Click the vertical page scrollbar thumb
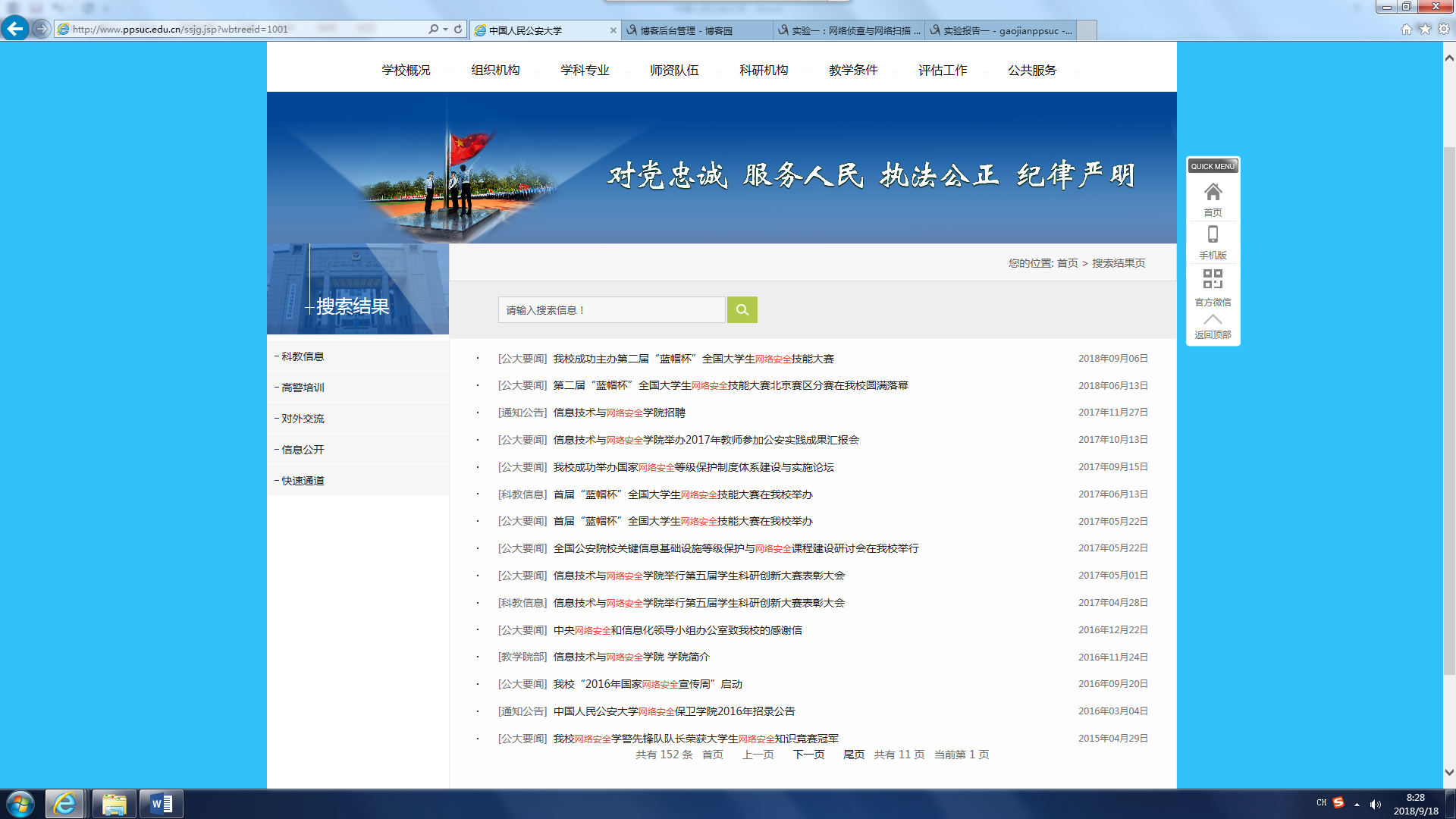This screenshot has height=819, width=1456. 1449,409
